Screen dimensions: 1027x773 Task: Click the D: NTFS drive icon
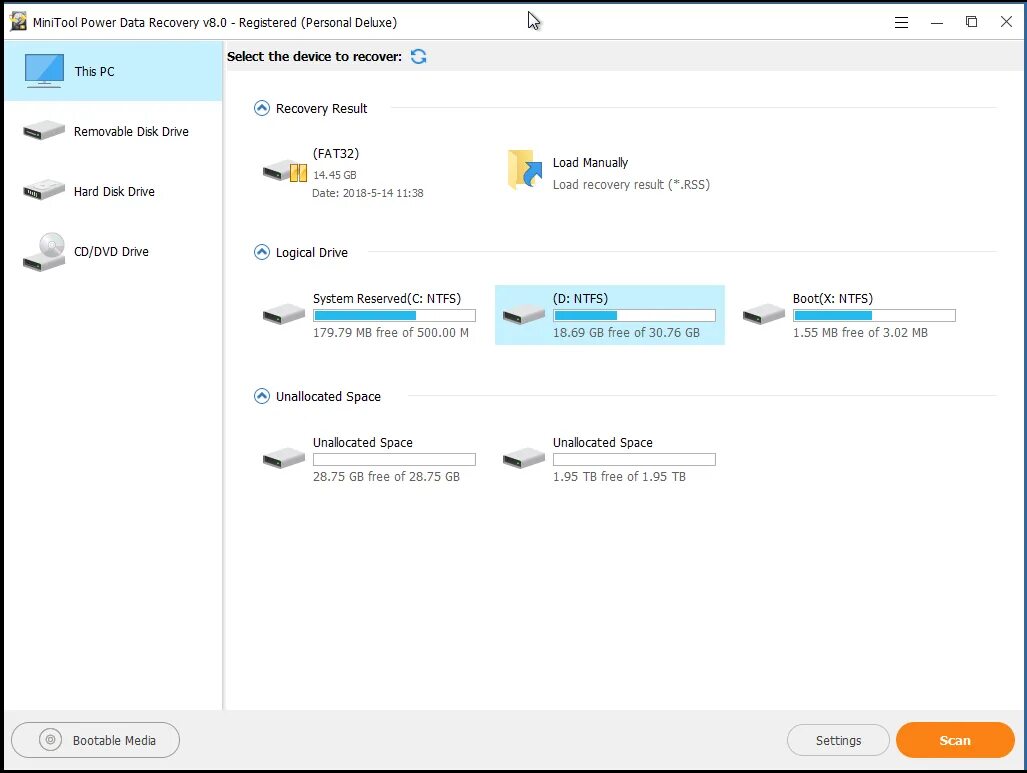[x=523, y=314]
